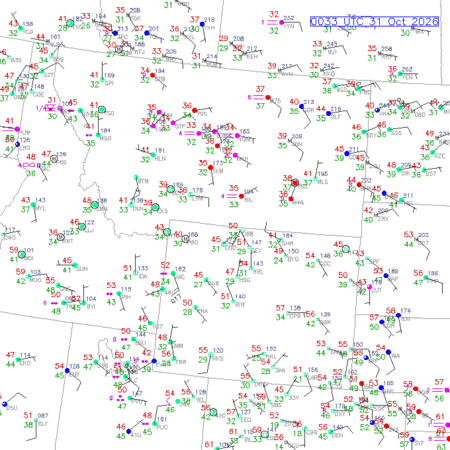Select the HZE station label
Image resolution: width=450 pixels, height=450 pixels.
[440, 156]
